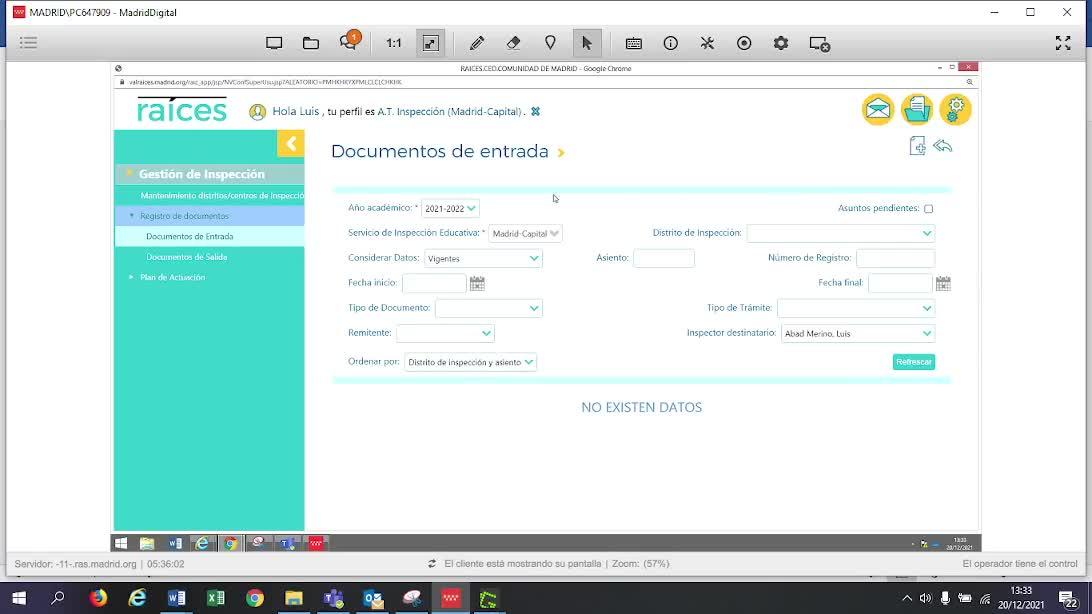Click the back arrows icon near title
This screenshot has width=1092, height=614.
coord(942,146)
